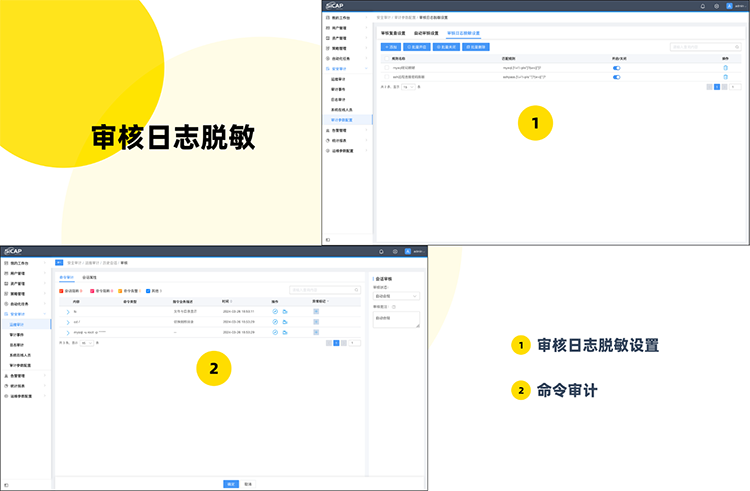
Task: Toggle the second rule's enable switch
Action: [616, 76]
